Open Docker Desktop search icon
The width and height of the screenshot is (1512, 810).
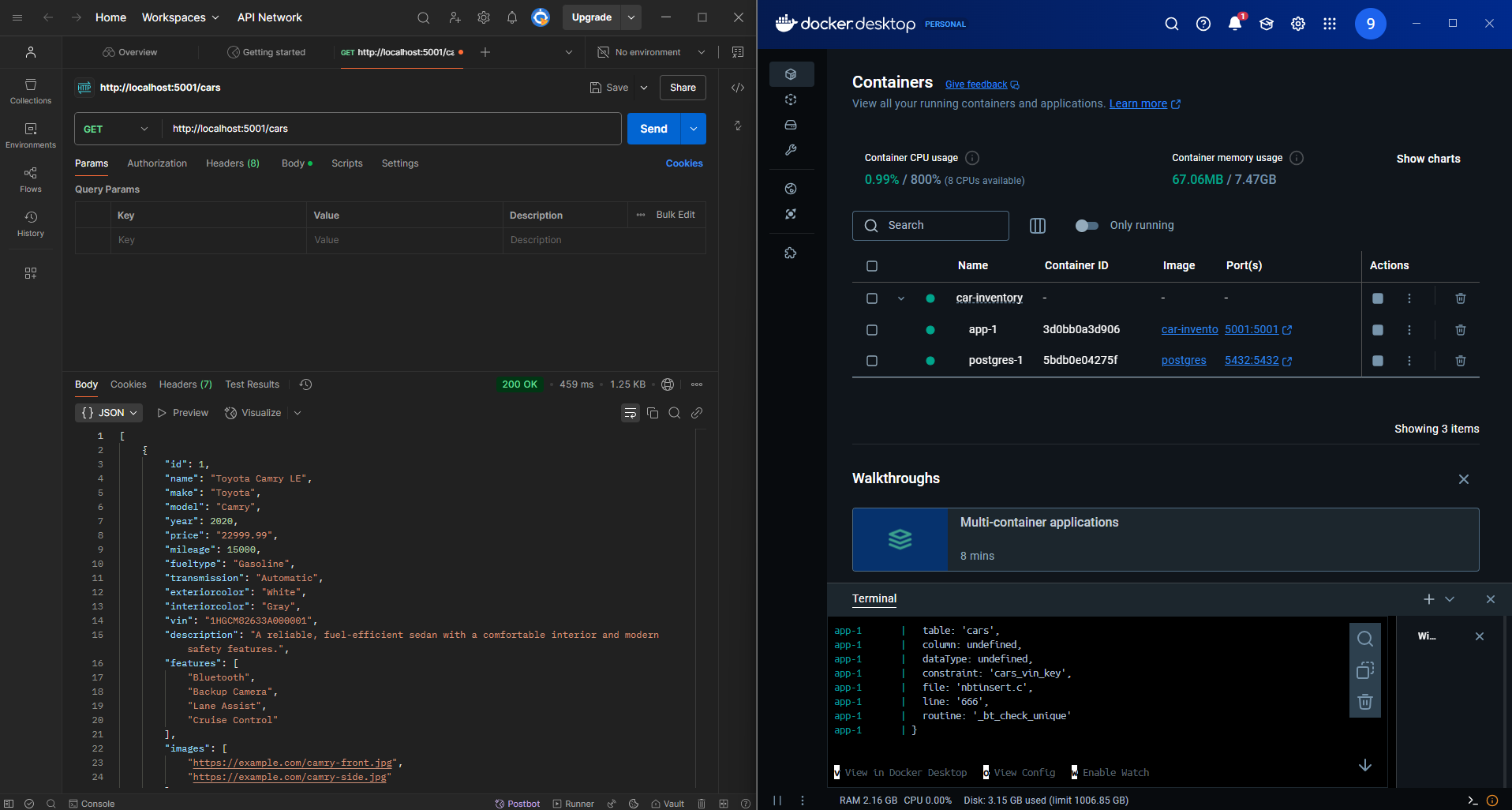[x=1172, y=24]
